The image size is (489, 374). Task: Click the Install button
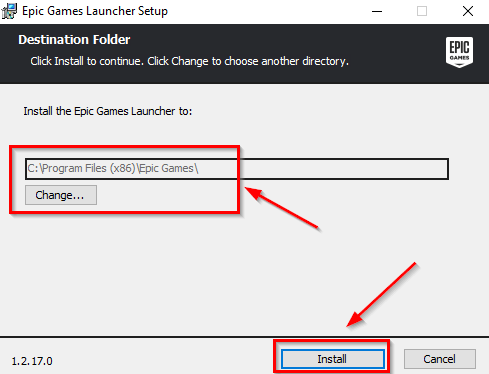pyautogui.click(x=333, y=359)
